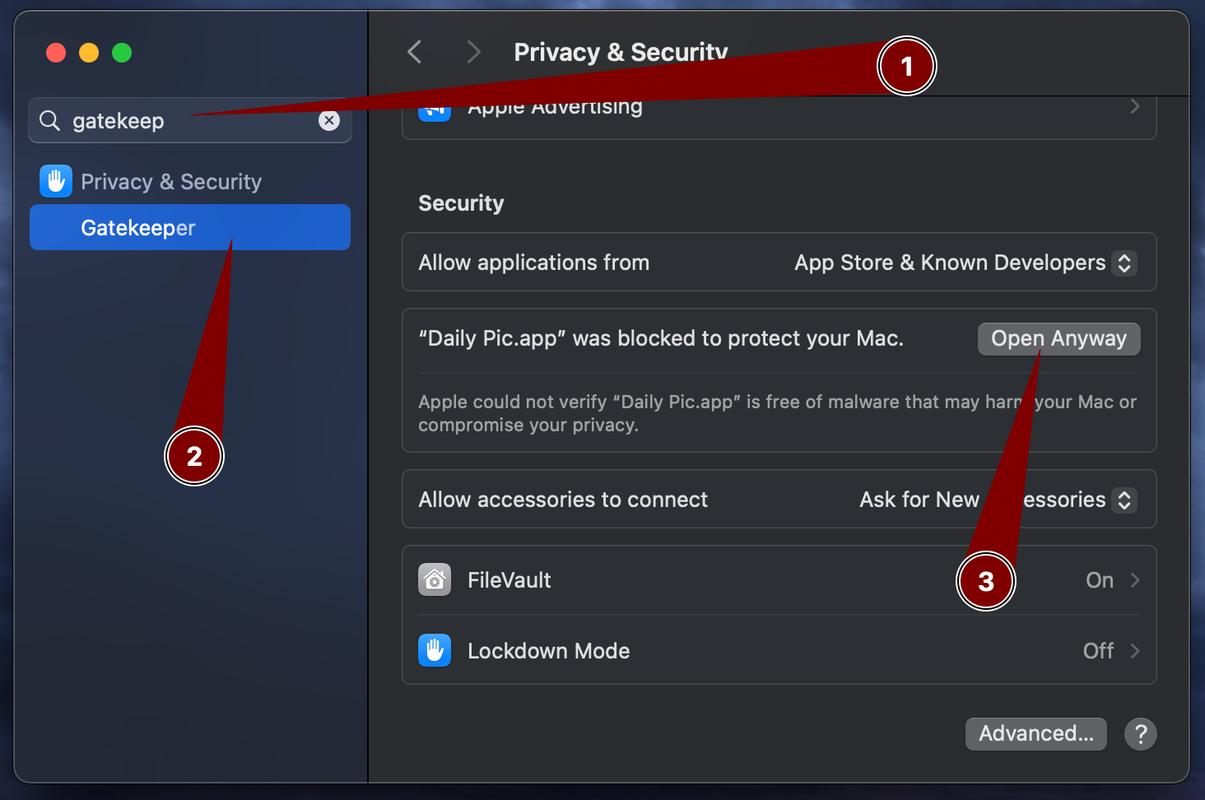Screen dimensions: 1205x800
Task: Open the Allow applications from dropdown
Action: pyautogui.click(x=1124, y=263)
